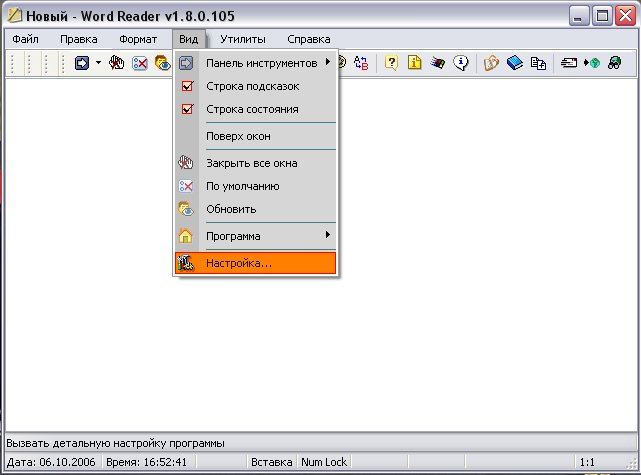641x475 pixels.
Task: Choose 'Закрыть все окна' from the menu
Action: 256,163
